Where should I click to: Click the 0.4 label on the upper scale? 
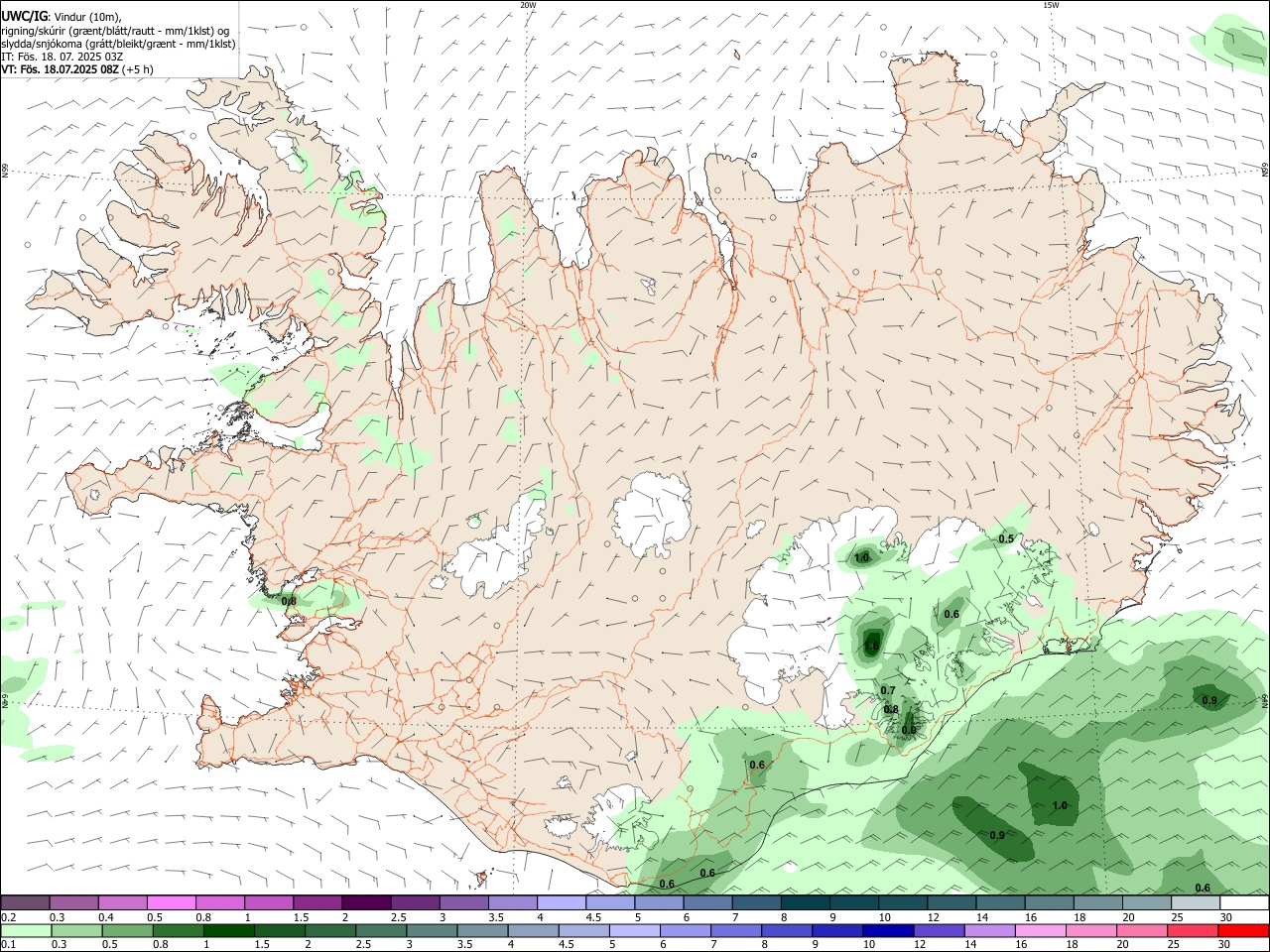pyautogui.click(x=106, y=917)
